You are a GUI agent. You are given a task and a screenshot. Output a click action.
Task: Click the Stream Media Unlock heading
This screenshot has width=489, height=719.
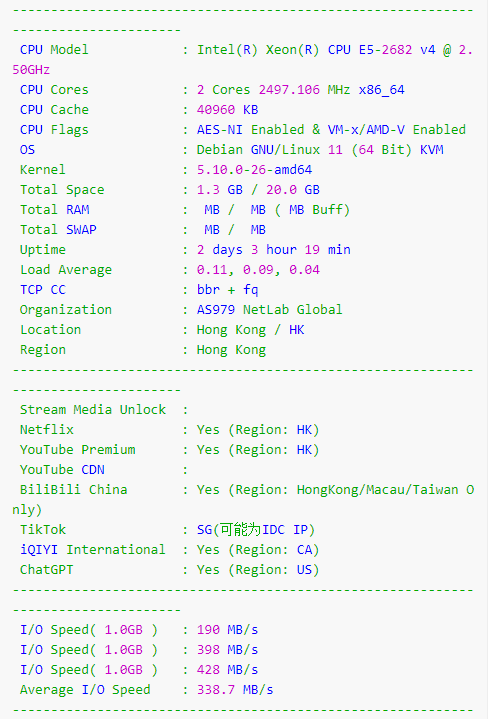click(93, 409)
